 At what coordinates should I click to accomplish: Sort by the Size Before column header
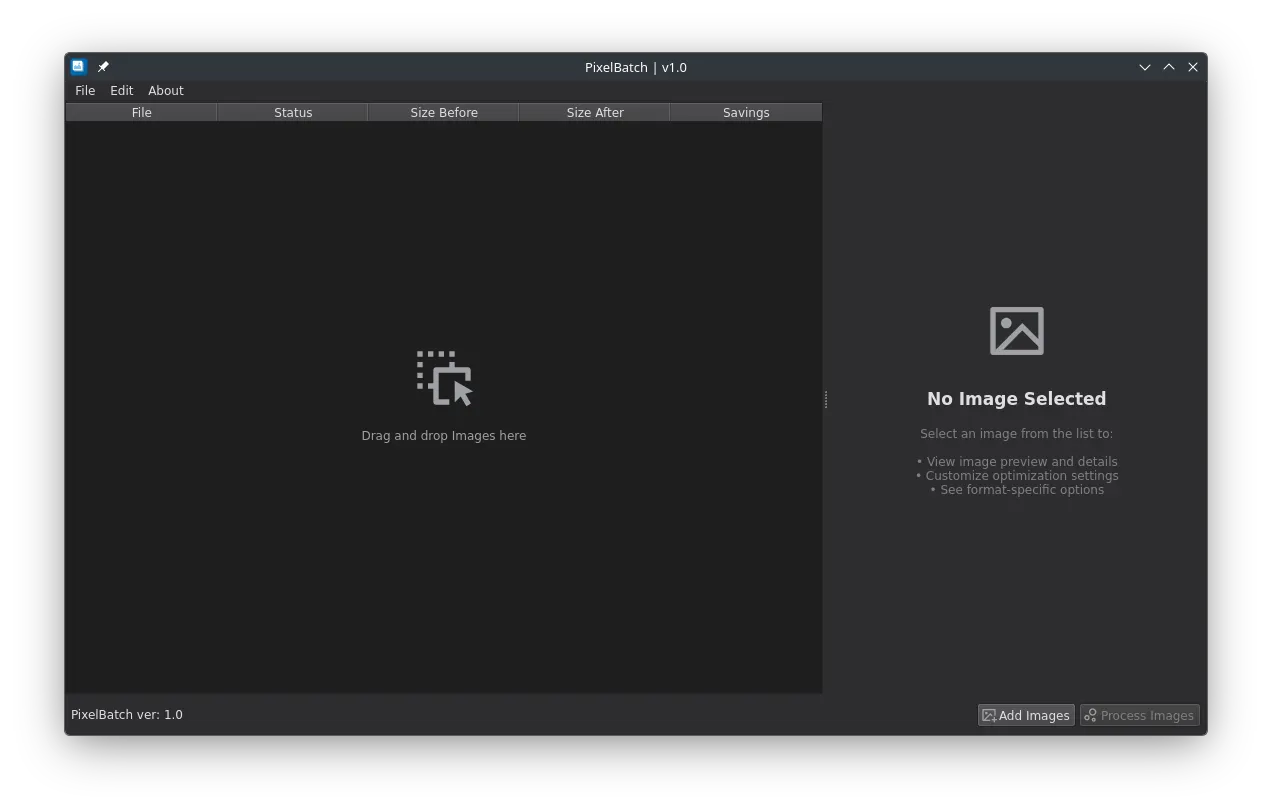(x=444, y=113)
